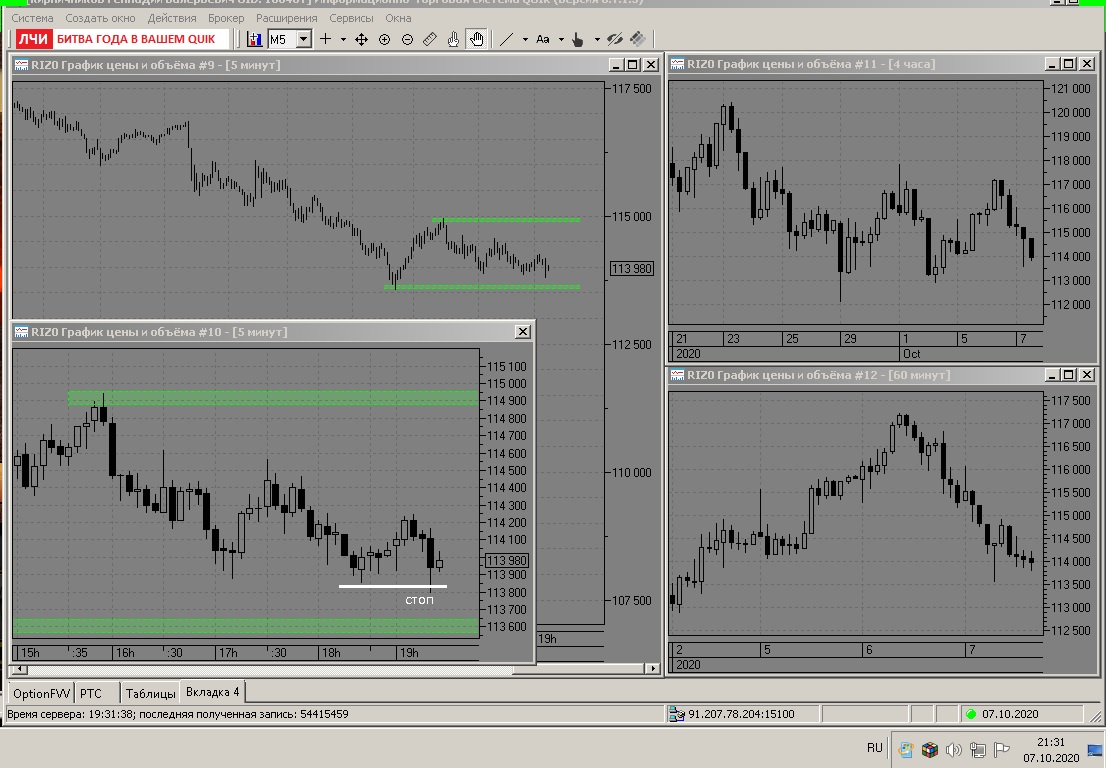Click the server connection icon in status bar
The image size is (1106, 768).
click(x=676, y=714)
